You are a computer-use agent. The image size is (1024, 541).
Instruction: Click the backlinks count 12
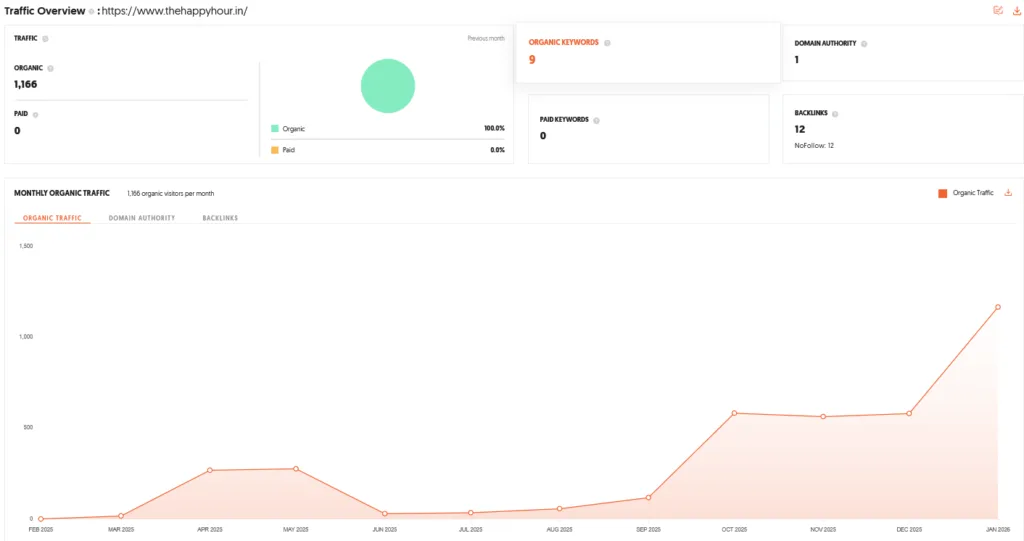click(799, 129)
